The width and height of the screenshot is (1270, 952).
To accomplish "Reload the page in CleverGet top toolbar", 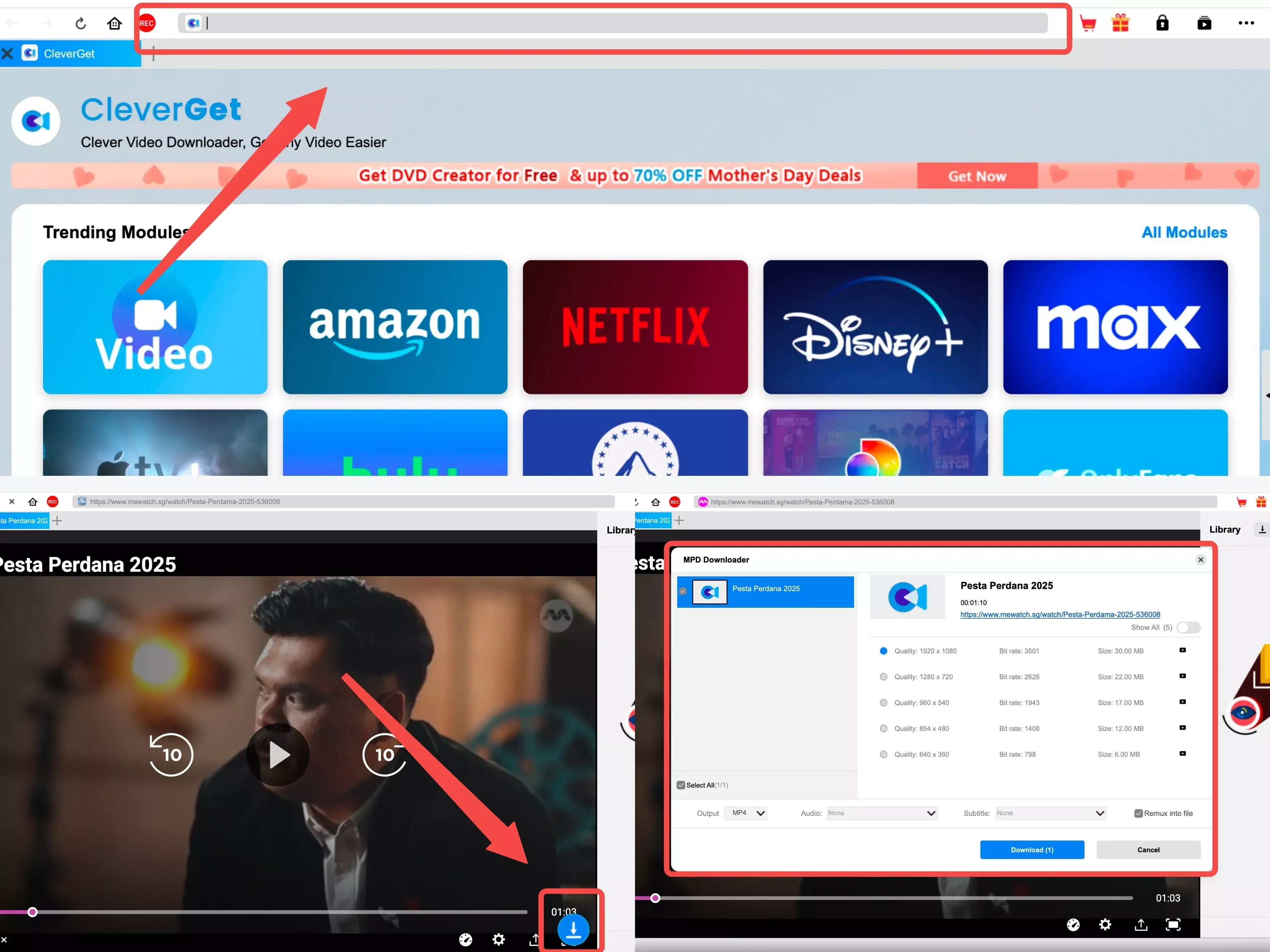I will [x=81, y=23].
